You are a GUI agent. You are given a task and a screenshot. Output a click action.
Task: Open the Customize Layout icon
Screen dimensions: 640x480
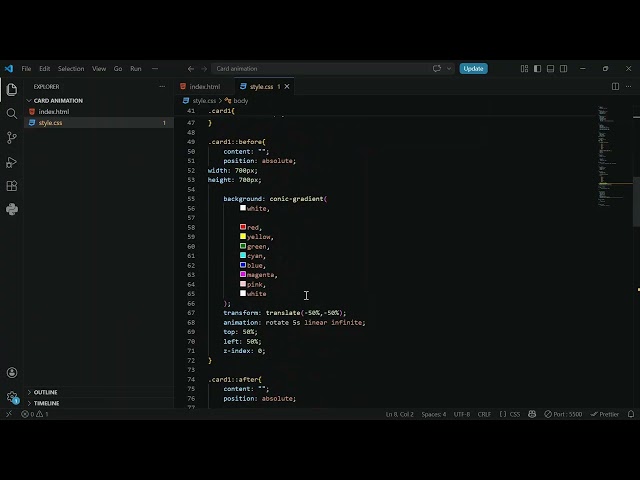pos(524,69)
